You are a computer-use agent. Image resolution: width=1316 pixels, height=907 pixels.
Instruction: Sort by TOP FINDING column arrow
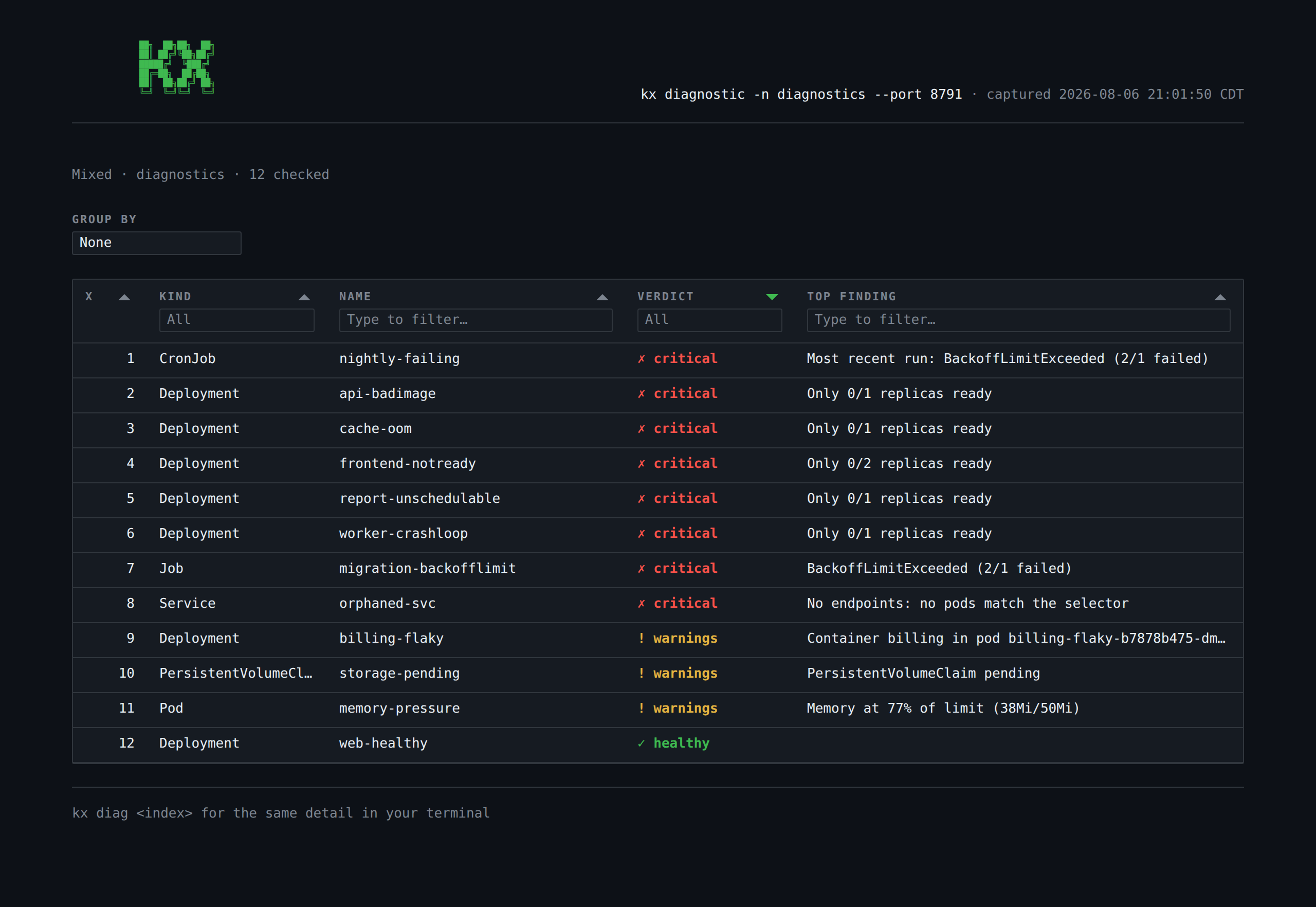1220,297
